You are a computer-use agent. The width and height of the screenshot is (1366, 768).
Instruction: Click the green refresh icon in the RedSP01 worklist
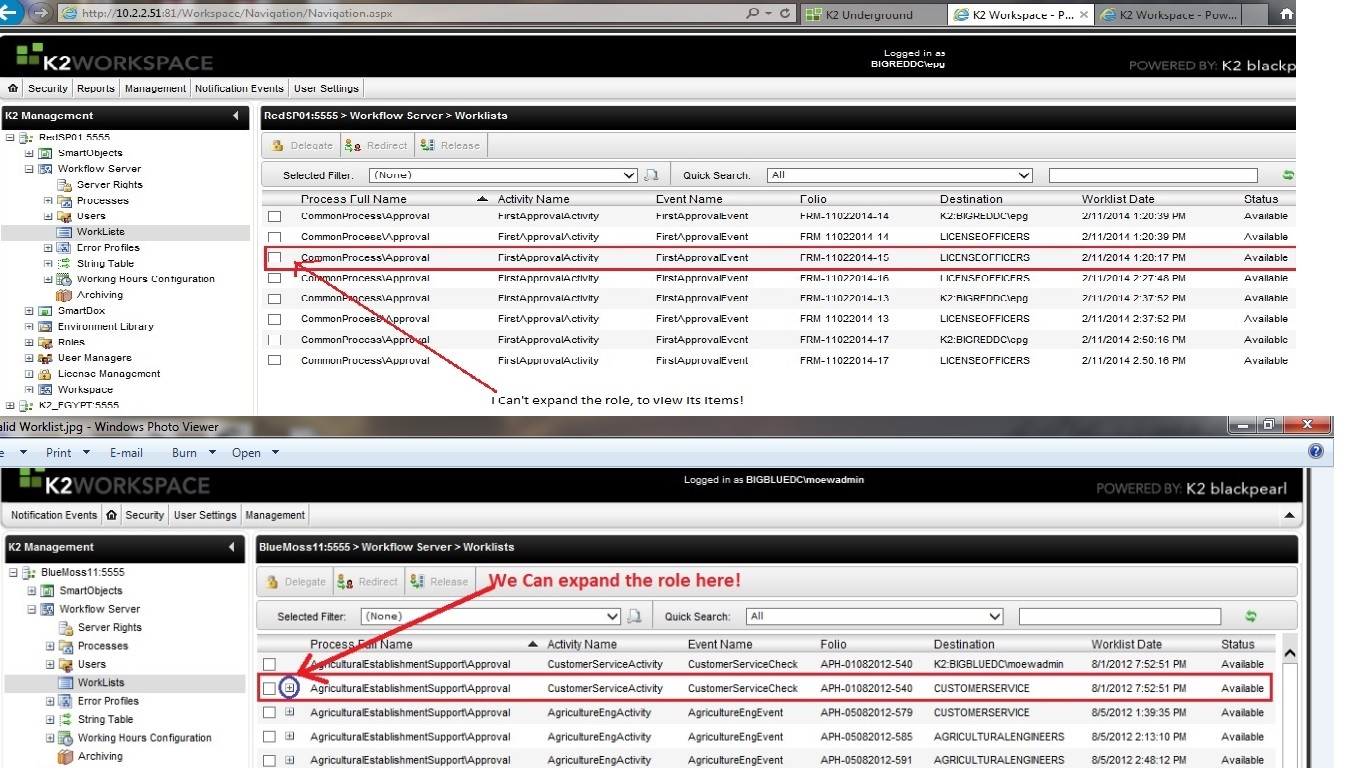point(1288,175)
